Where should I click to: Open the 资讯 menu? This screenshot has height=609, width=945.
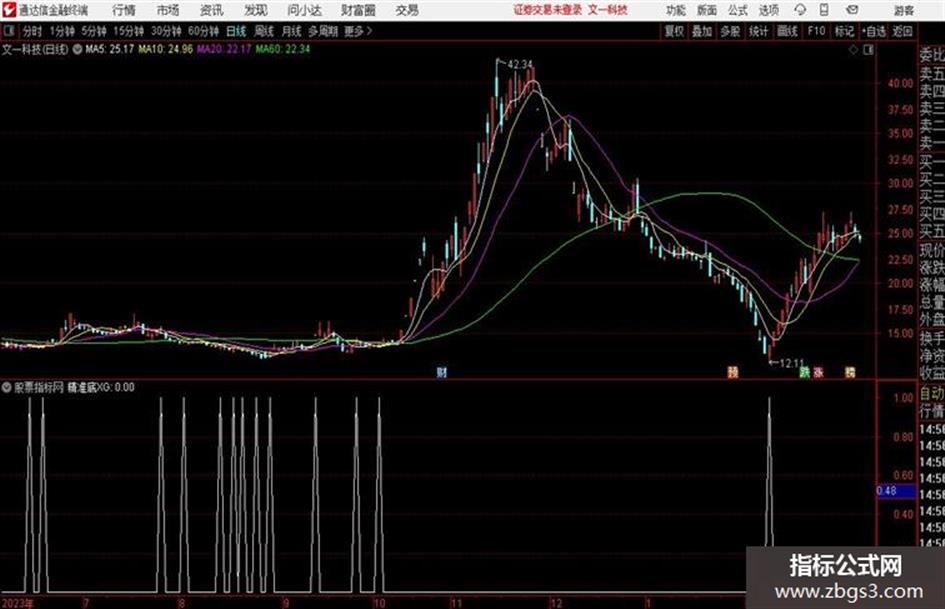pos(211,10)
